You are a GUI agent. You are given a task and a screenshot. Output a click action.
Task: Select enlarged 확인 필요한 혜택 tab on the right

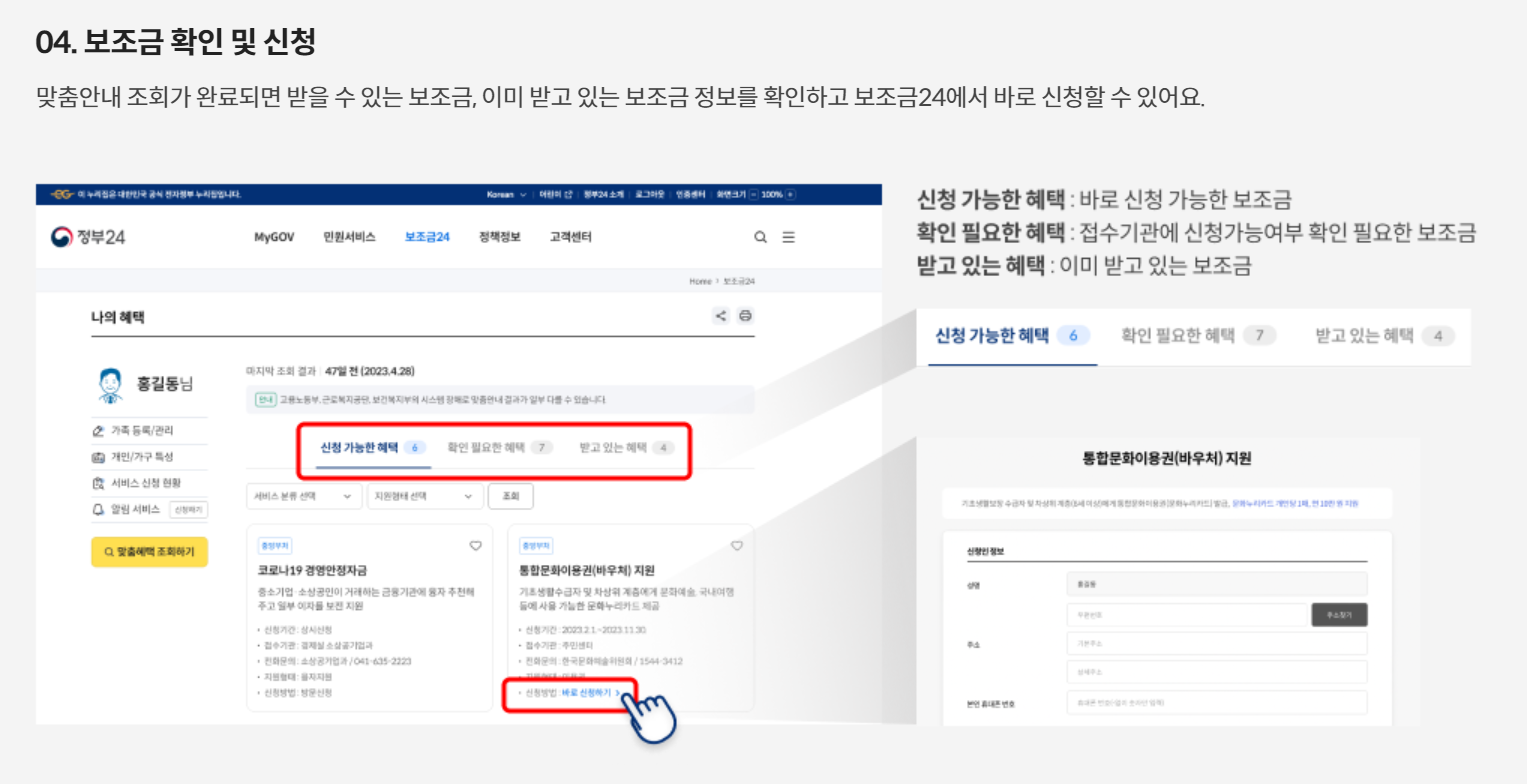[1199, 336]
